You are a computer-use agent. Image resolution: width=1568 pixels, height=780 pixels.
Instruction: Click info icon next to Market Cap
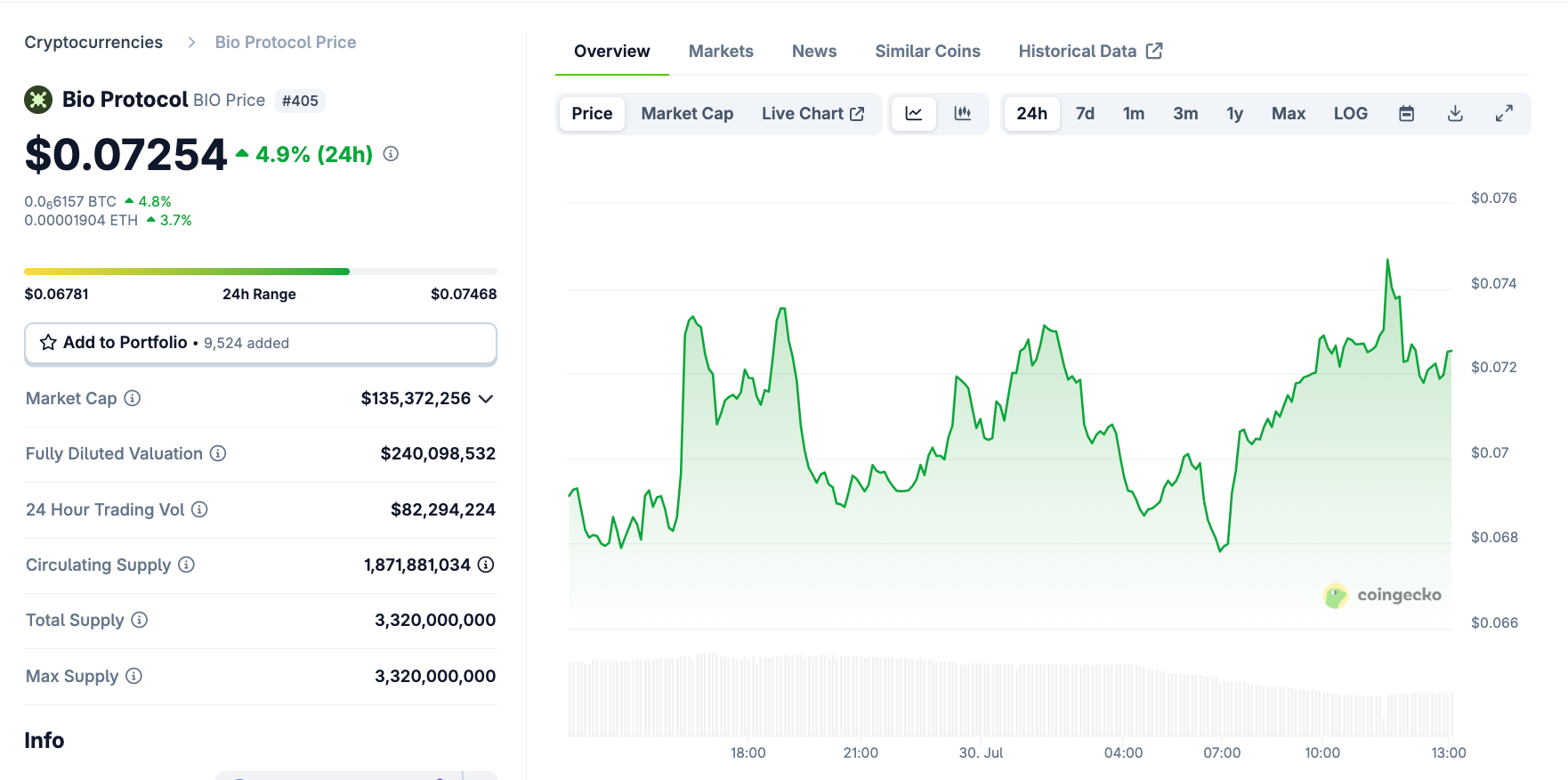click(x=133, y=398)
